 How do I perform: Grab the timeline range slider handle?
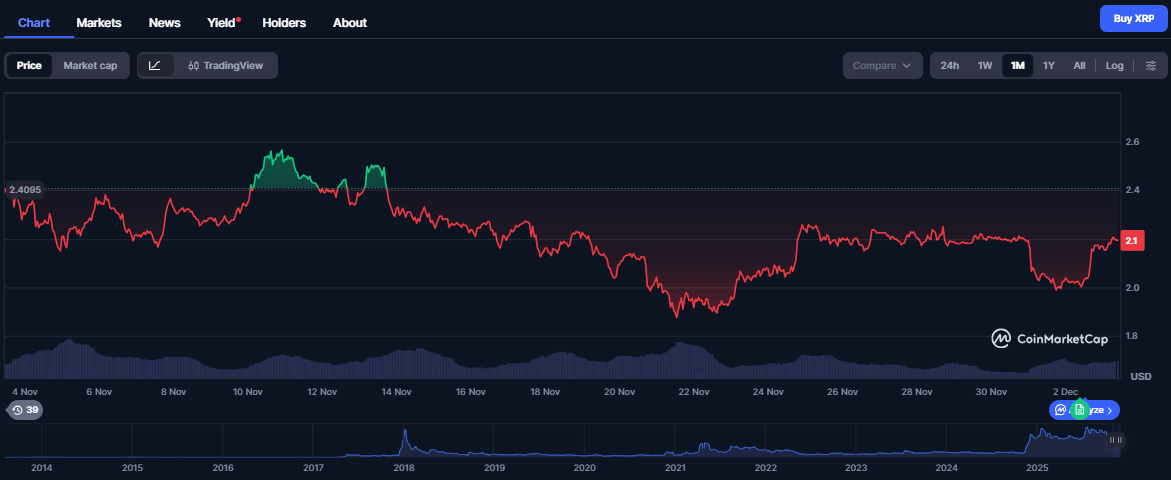1117,440
